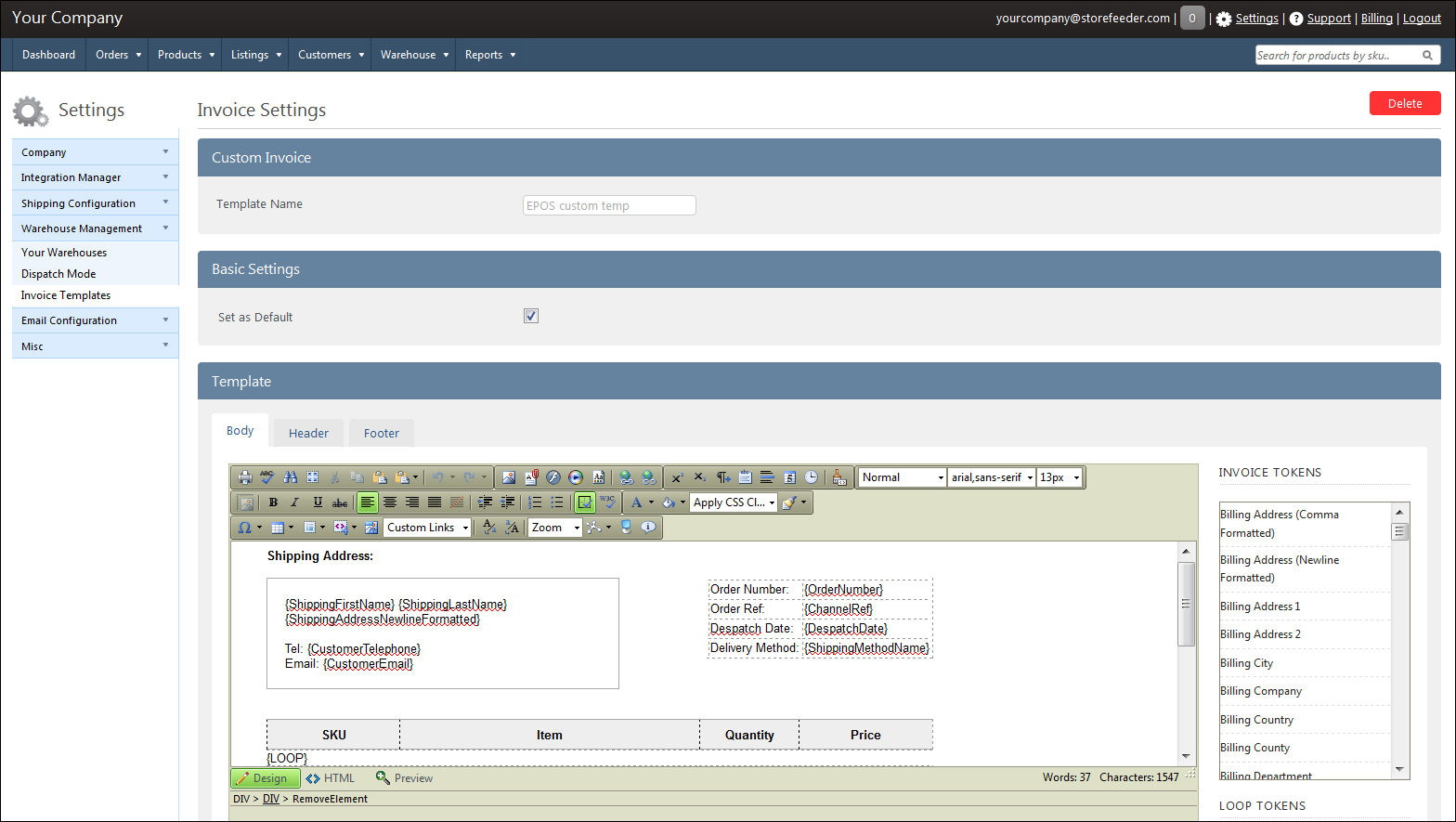Convert text to lower case icon
This screenshot has height=822, width=1456.
point(489,528)
